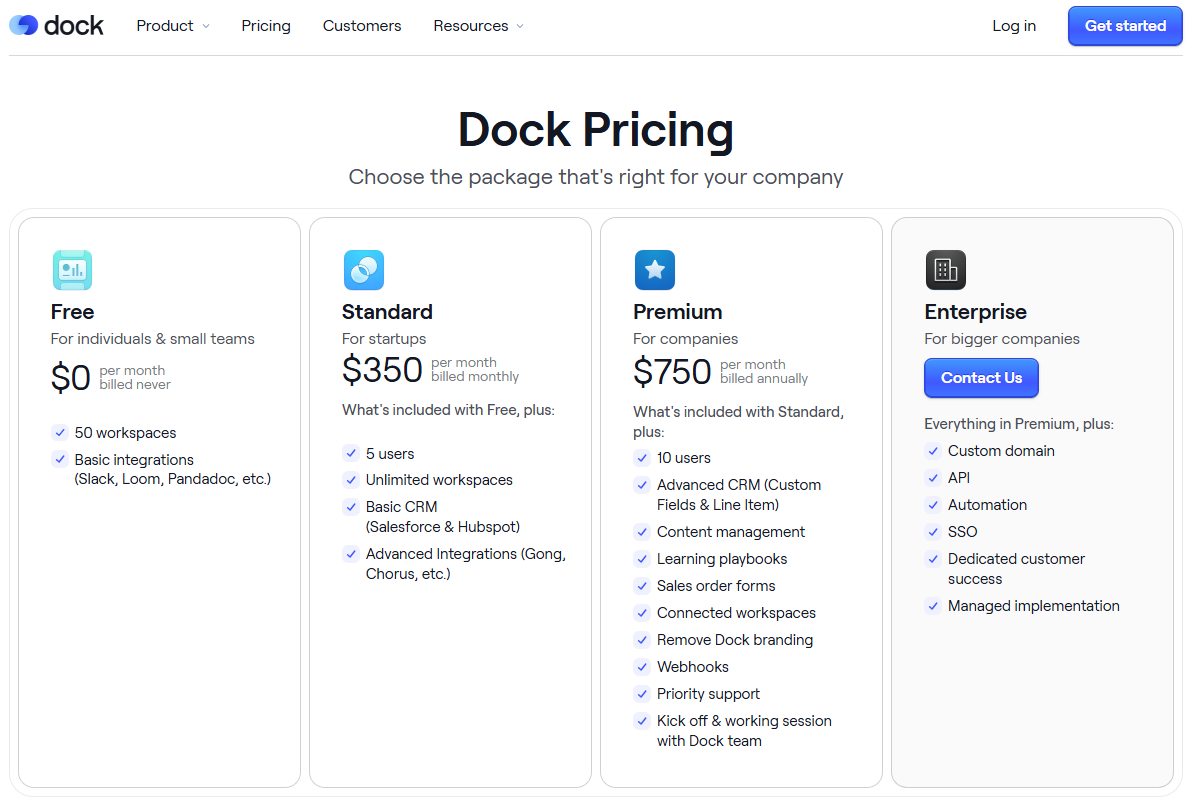Click the checkmark icon beside Webhooks
The height and width of the screenshot is (800, 1192).
click(642, 667)
